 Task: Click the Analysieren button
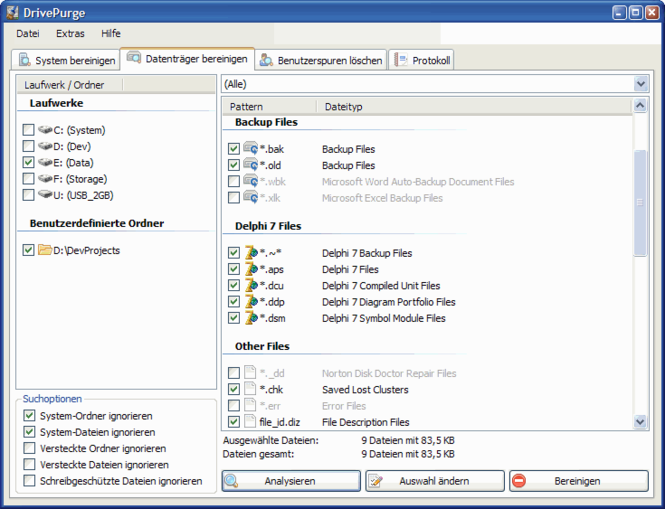click(290, 481)
